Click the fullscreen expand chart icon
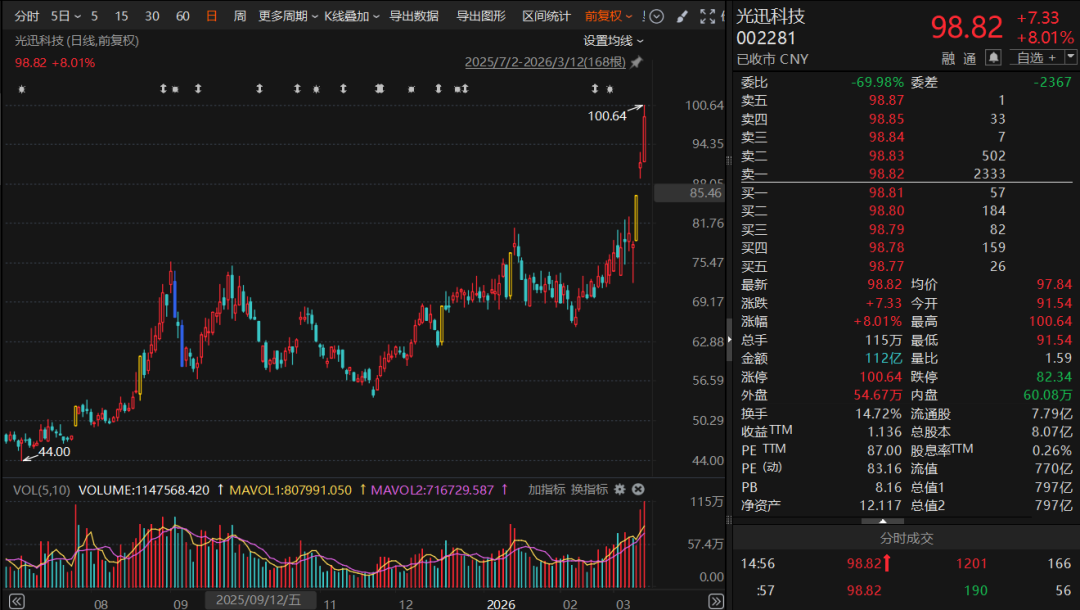 click(709, 16)
